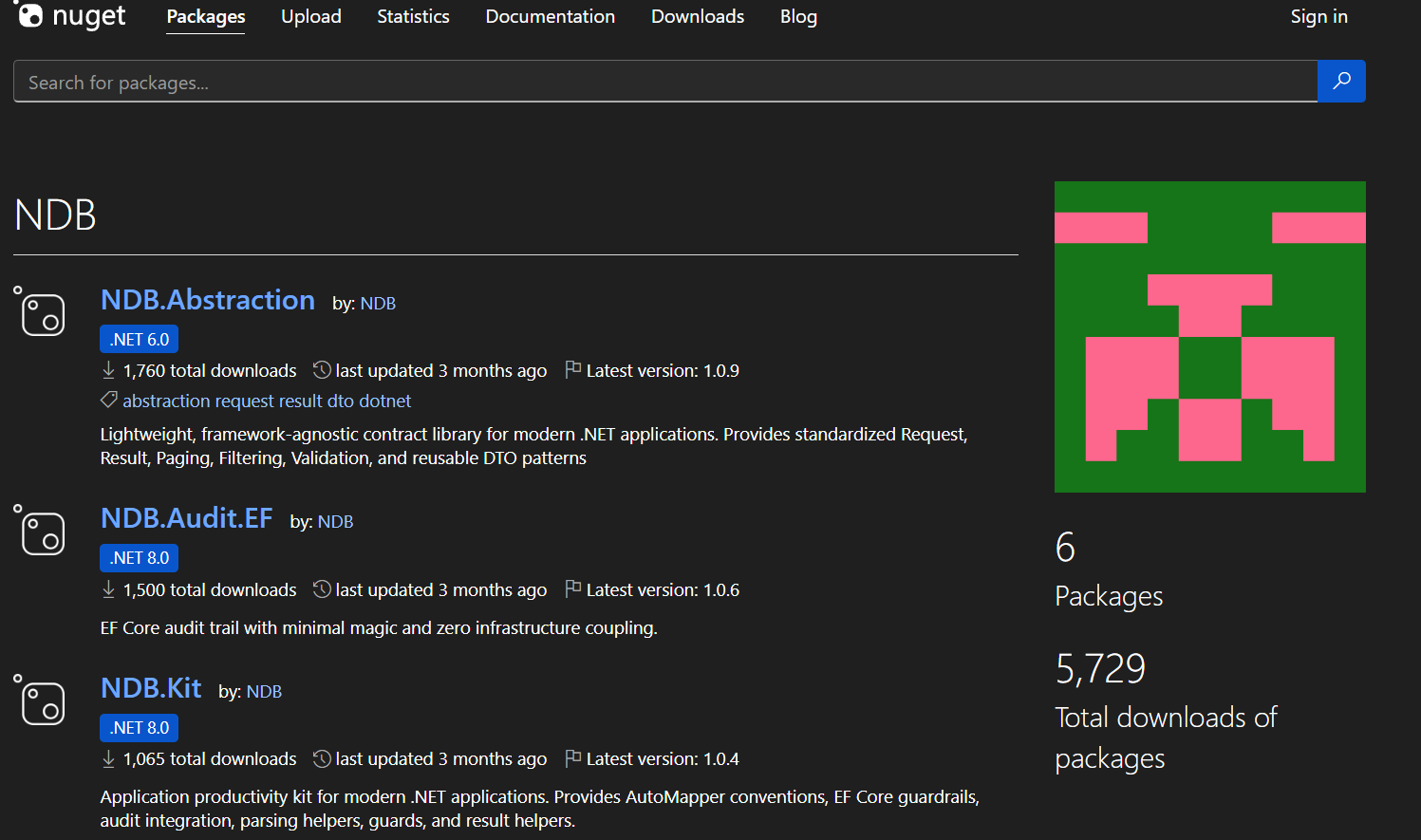
Task: Click 'last updated 3 months ago' under NDB.Audit.EF
Action: coord(441,589)
